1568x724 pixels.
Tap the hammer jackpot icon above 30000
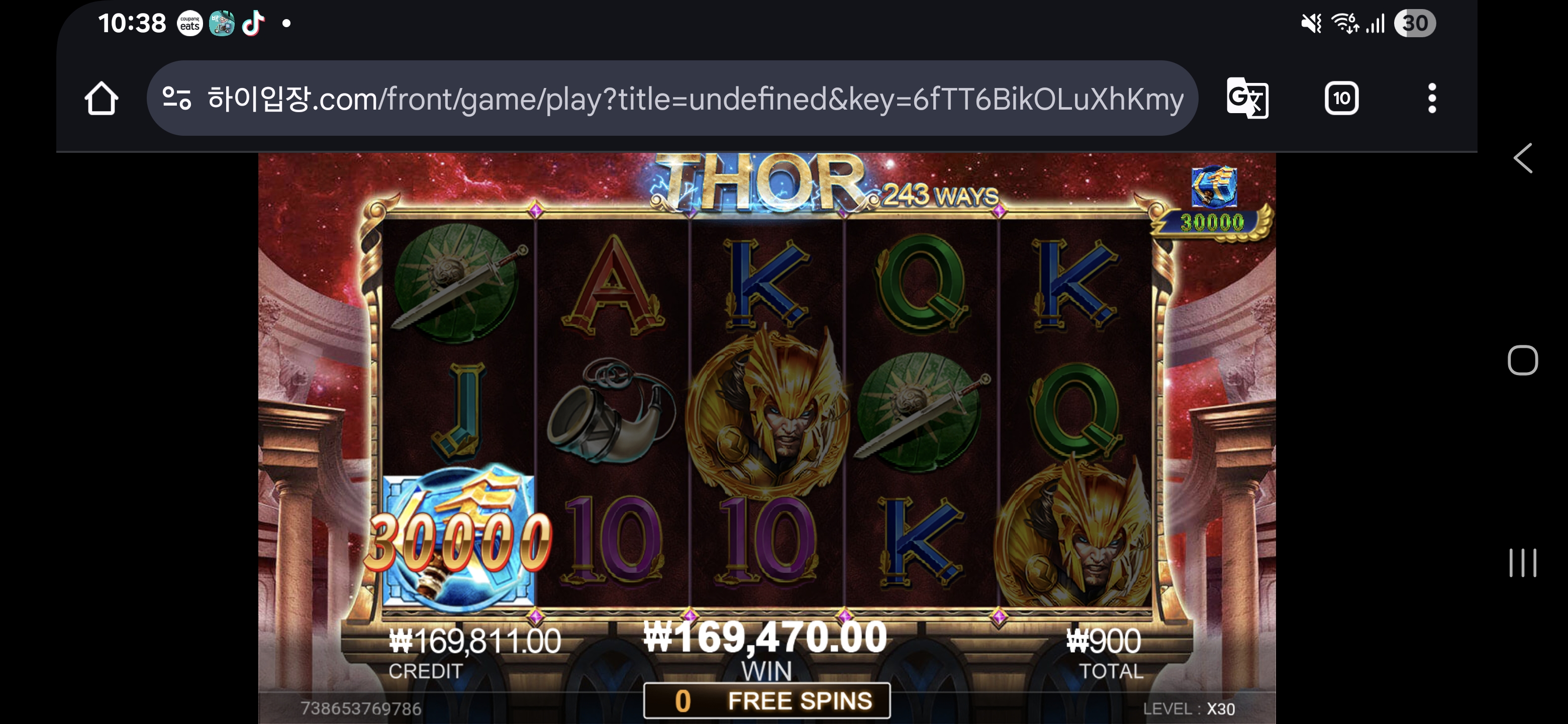(x=1214, y=187)
